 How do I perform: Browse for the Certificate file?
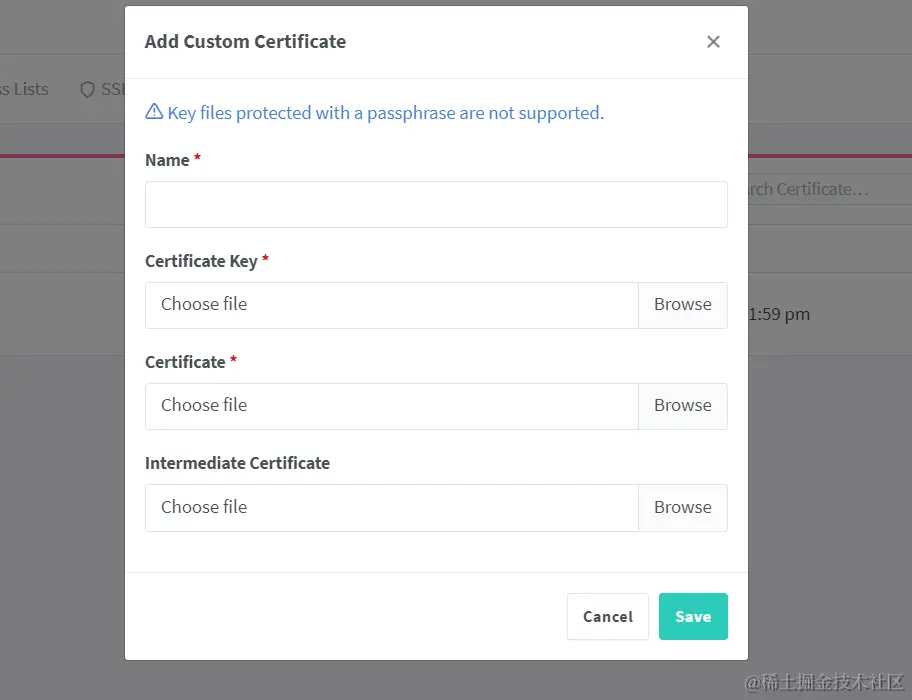[x=682, y=406]
